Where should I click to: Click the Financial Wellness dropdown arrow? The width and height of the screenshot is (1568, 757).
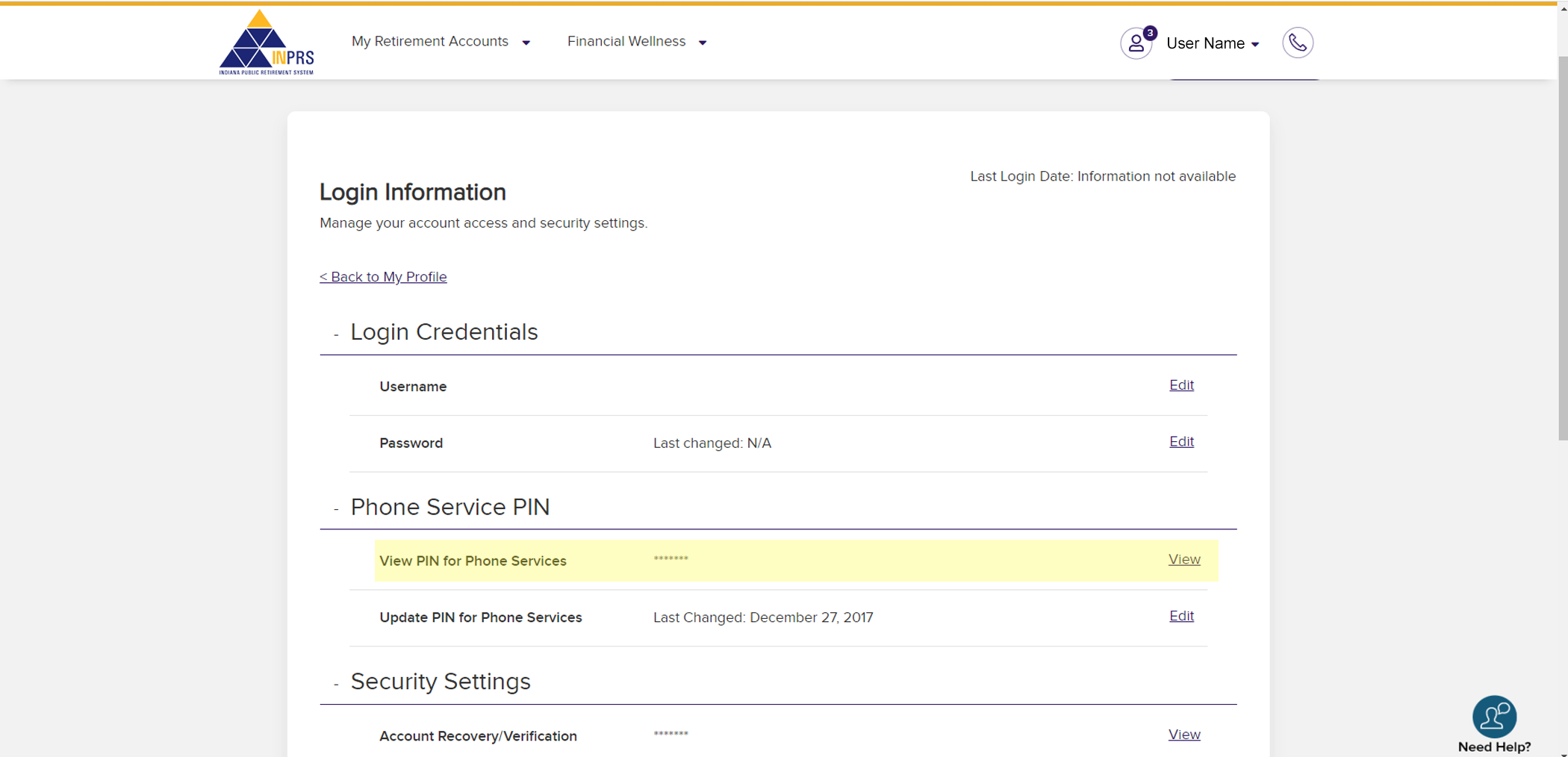pyautogui.click(x=702, y=43)
